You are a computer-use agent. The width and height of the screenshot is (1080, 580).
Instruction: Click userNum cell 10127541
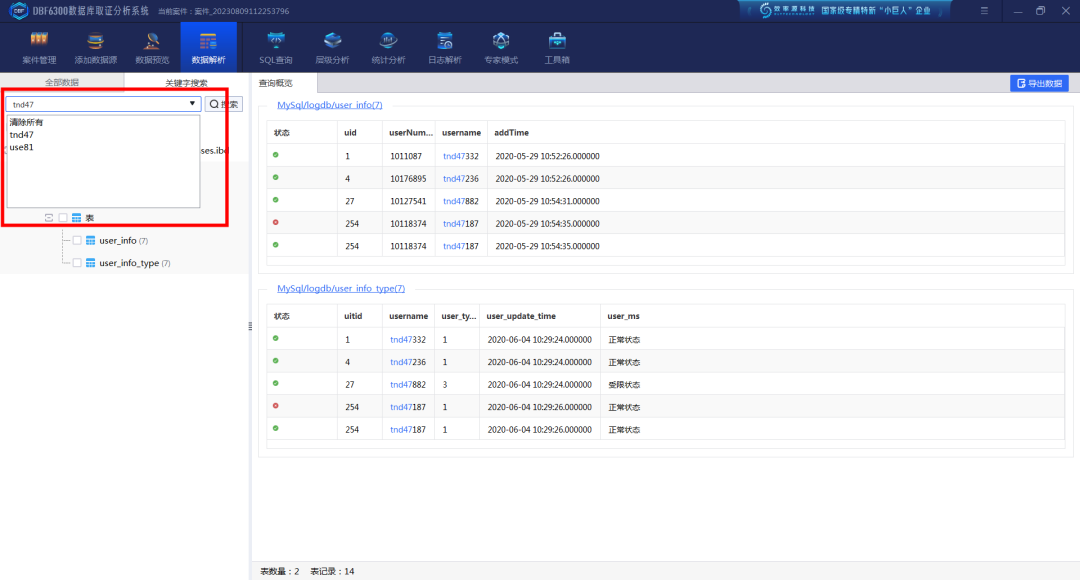408,202
